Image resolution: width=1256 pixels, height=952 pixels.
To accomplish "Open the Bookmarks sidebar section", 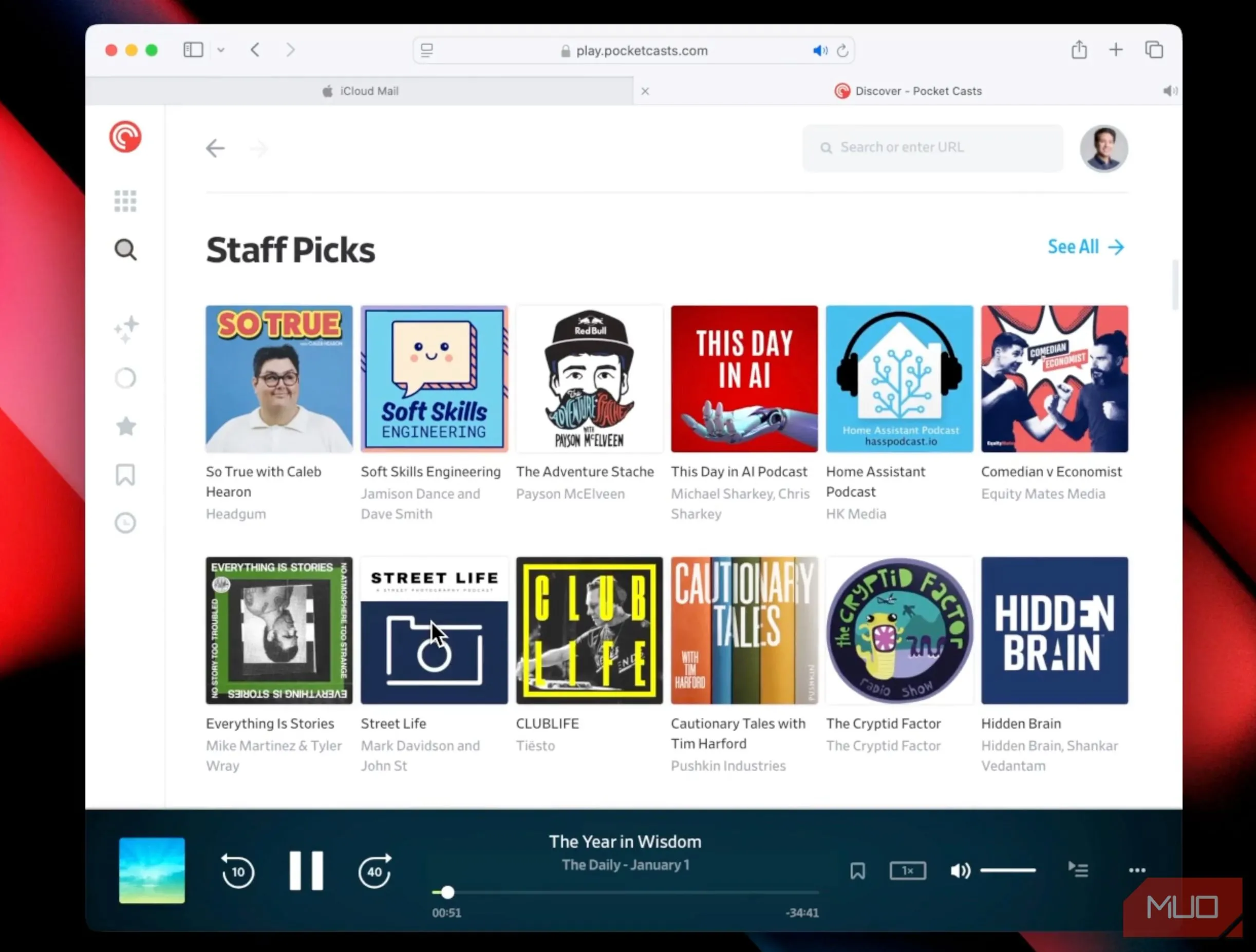I will (125, 475).
